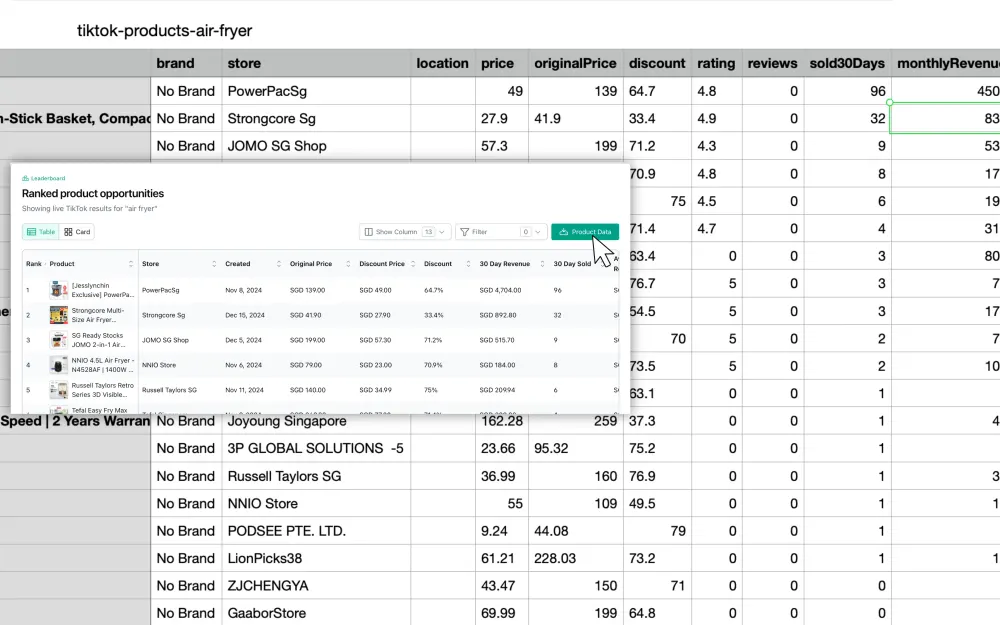Click NNIO 4.5L Air Fryer thumbnail
1000x625 pixels.
click(x=59, y=365)
